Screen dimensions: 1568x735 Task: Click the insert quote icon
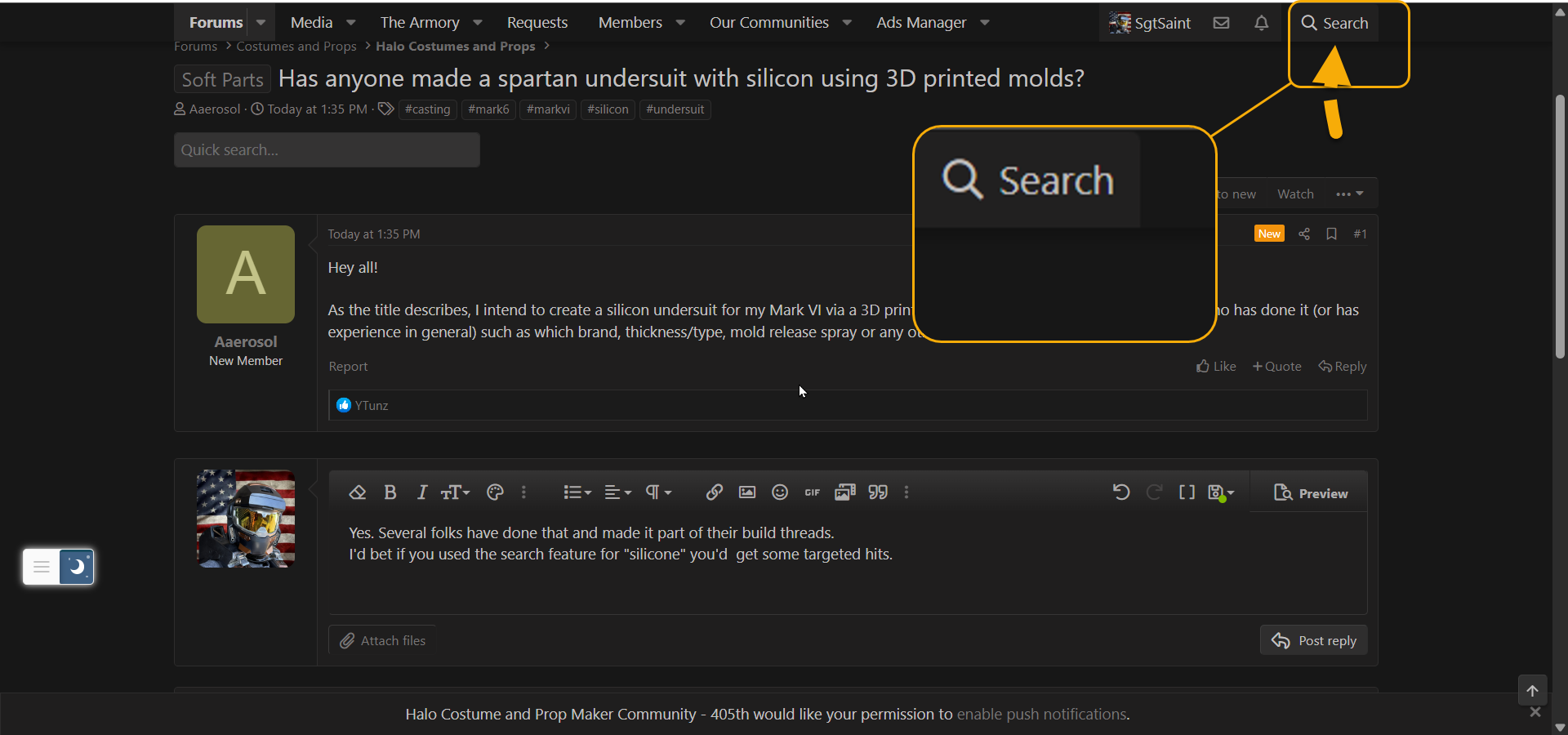[x=878, y=492]
